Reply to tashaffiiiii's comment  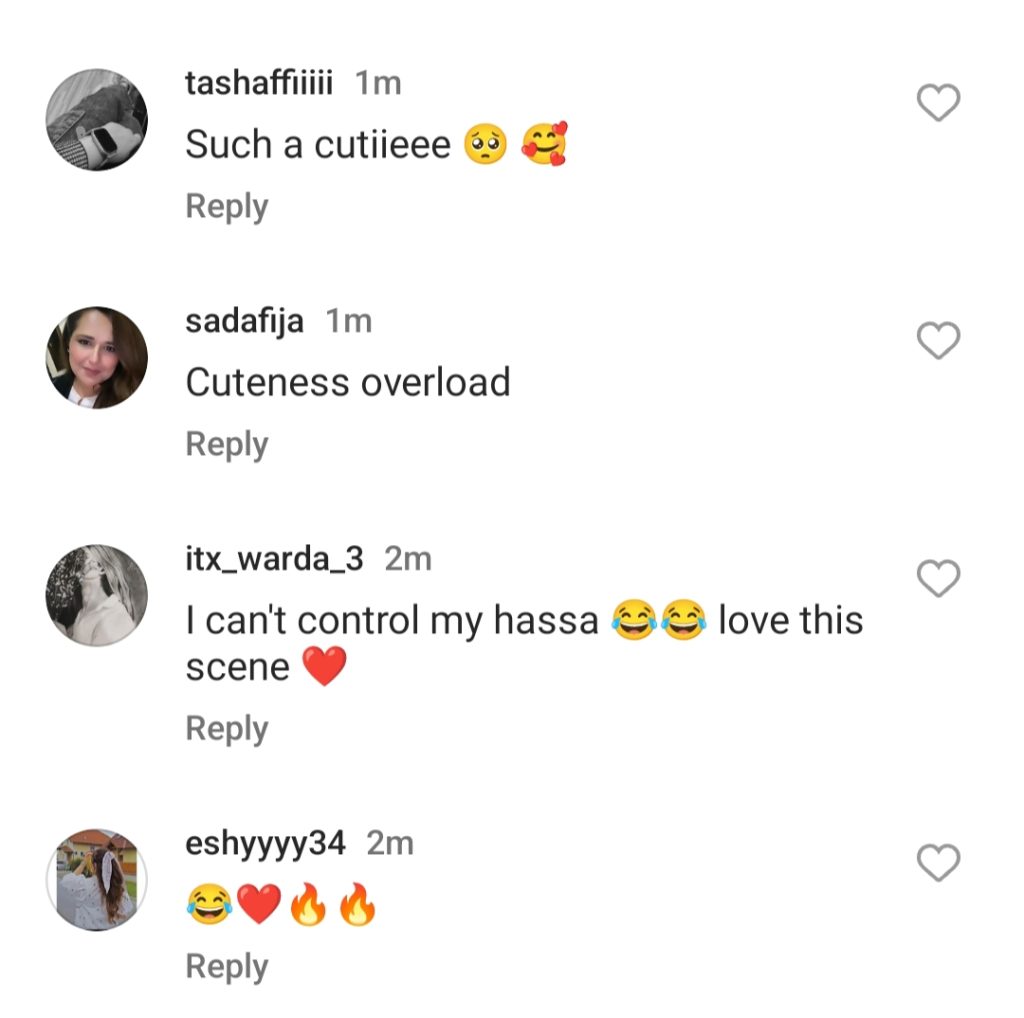click(227, 207)
